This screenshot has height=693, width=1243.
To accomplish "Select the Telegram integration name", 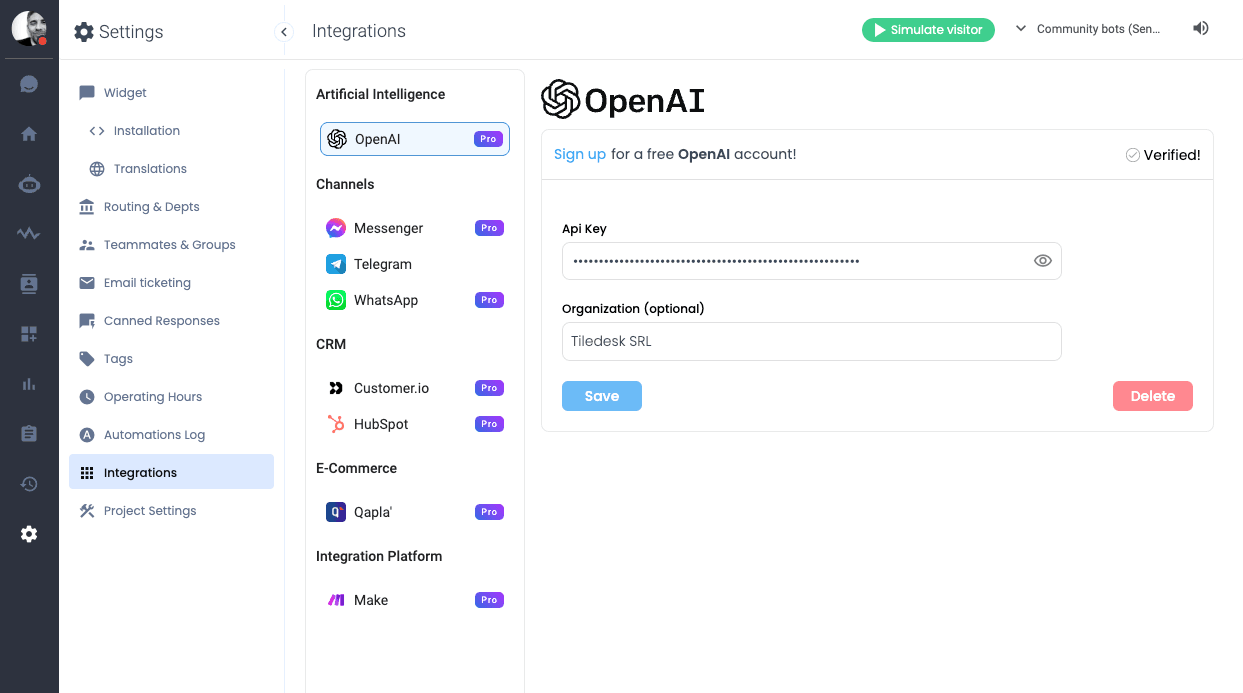I will tap(383, 264).
